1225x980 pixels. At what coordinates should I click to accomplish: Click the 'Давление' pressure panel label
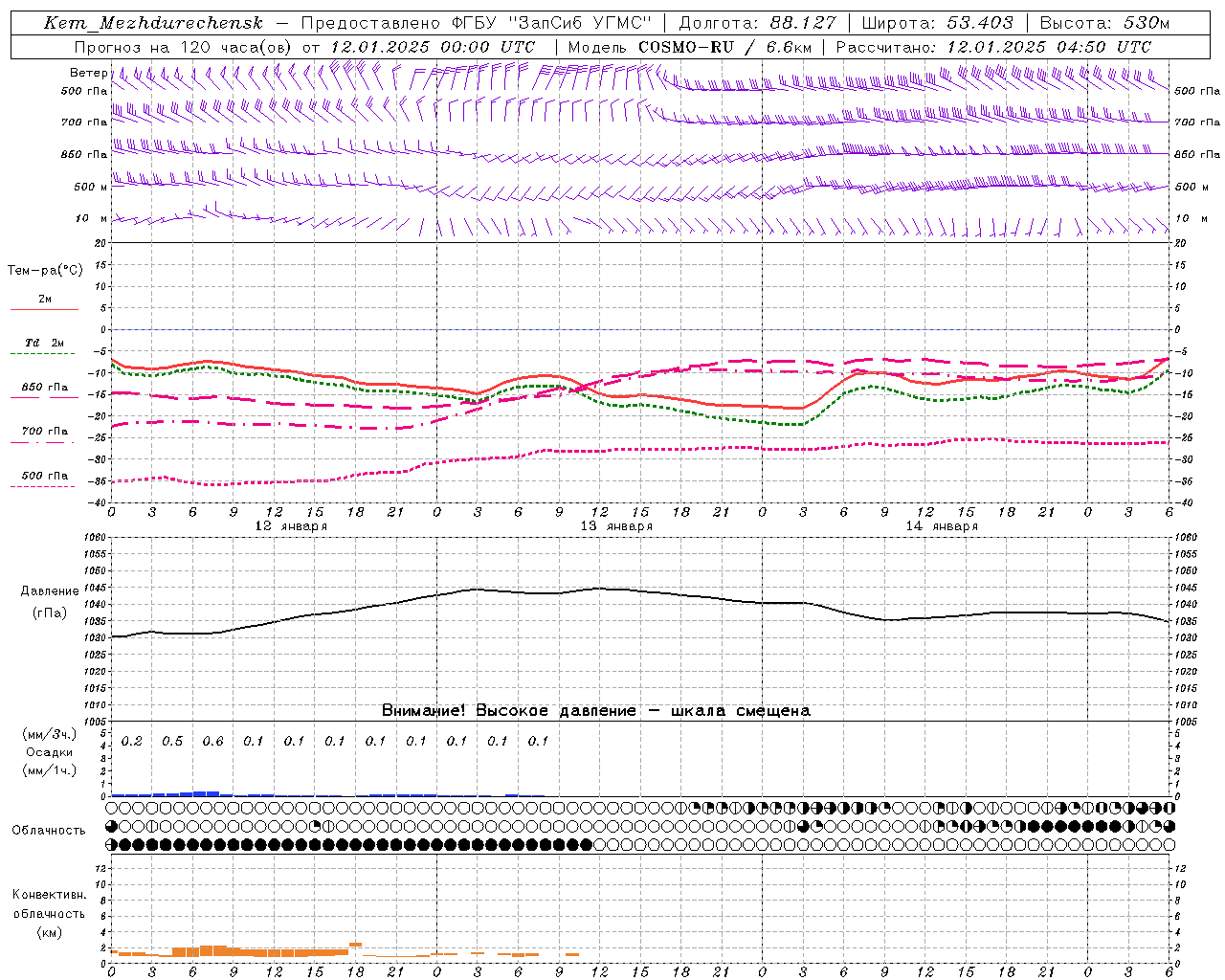(x=50, y=591)
